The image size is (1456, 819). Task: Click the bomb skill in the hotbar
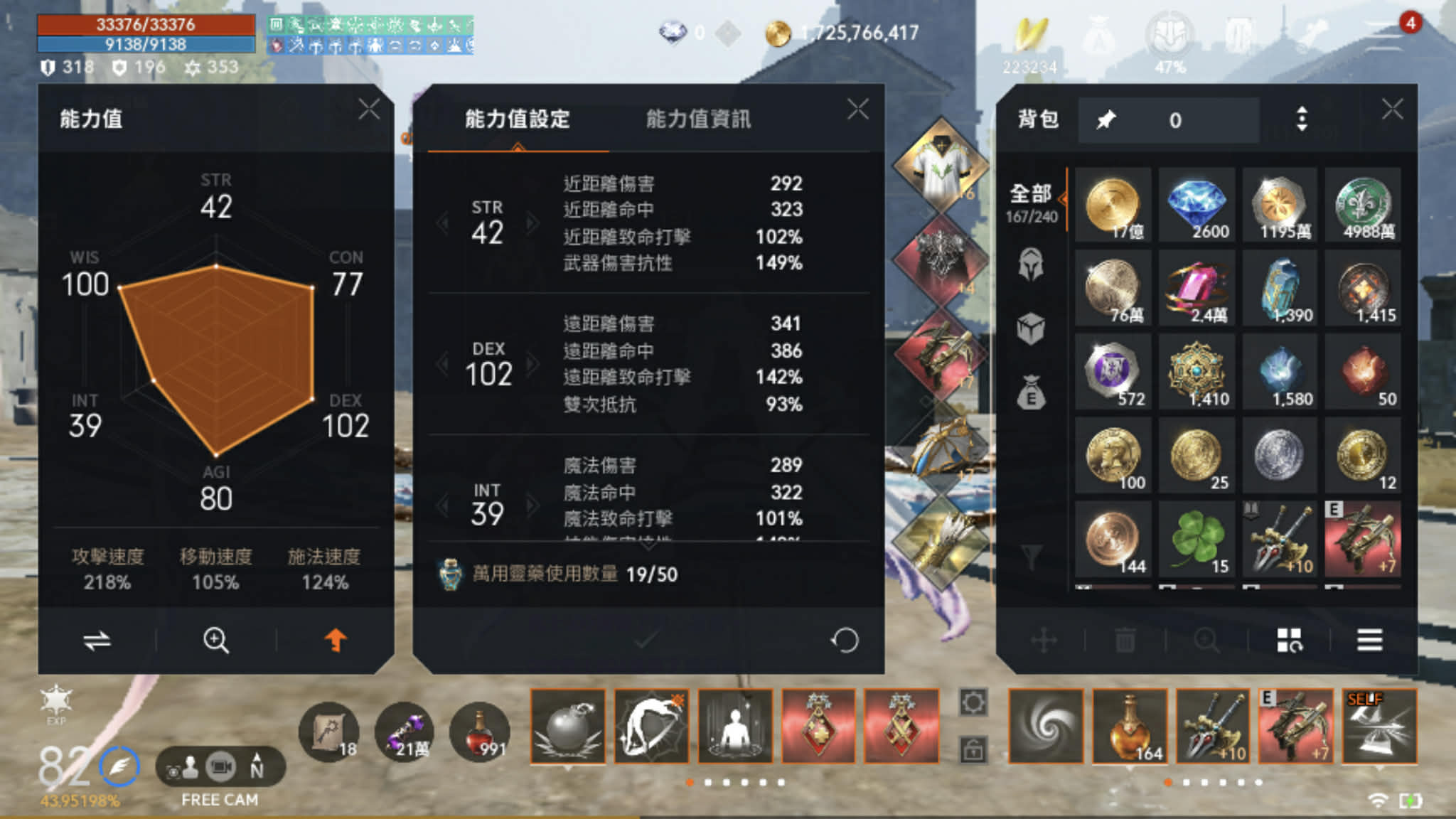(568, 726)
